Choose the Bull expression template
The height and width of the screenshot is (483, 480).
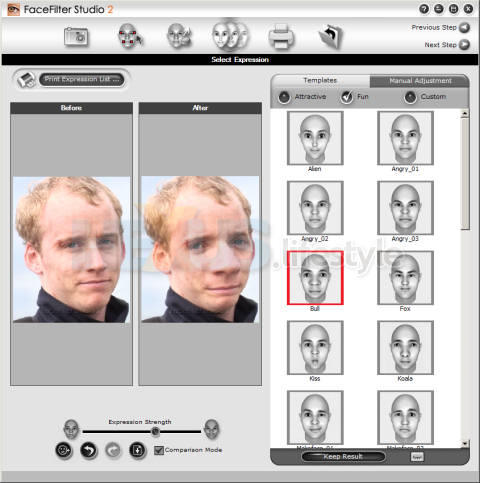315,278
